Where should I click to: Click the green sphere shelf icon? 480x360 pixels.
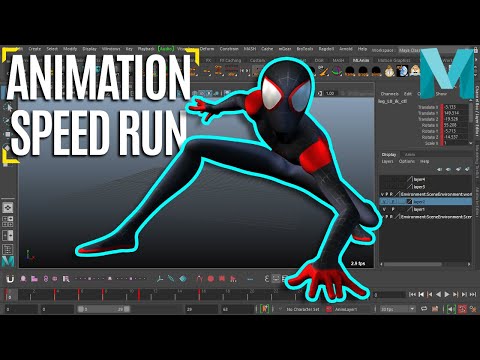click(x=337, y=71)
